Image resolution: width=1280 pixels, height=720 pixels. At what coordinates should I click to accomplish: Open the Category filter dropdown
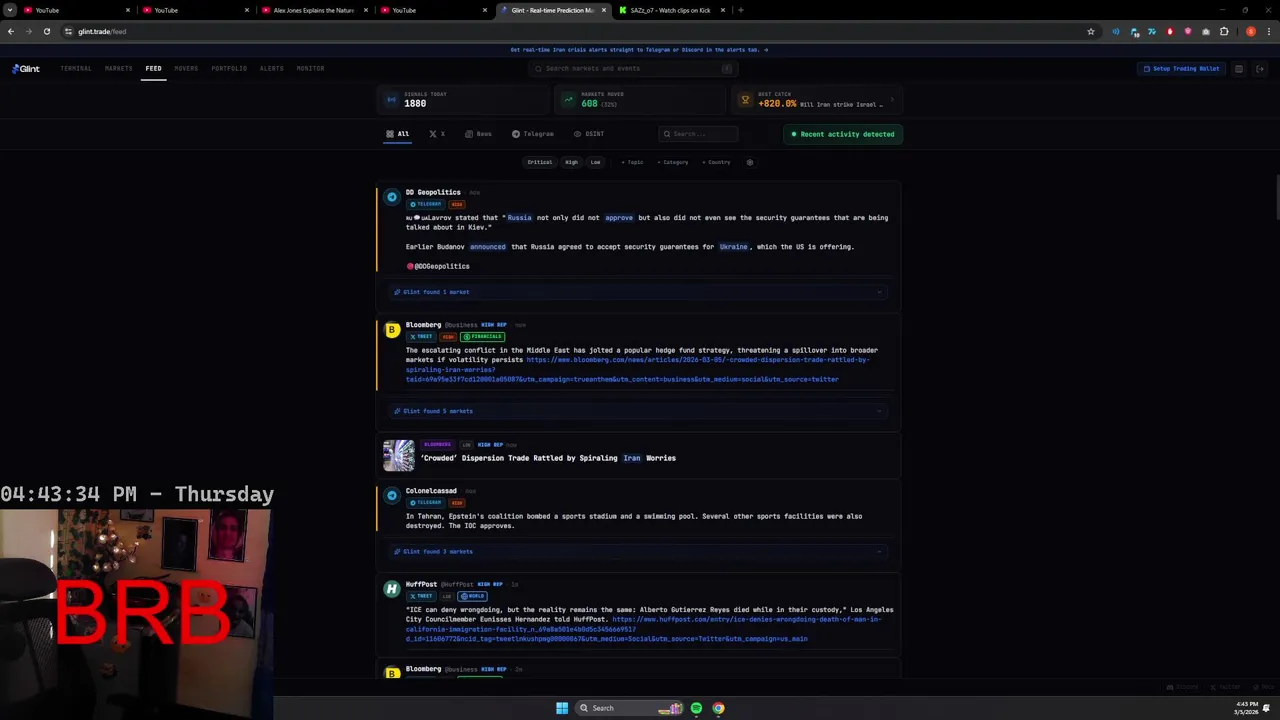click(673, 162)
